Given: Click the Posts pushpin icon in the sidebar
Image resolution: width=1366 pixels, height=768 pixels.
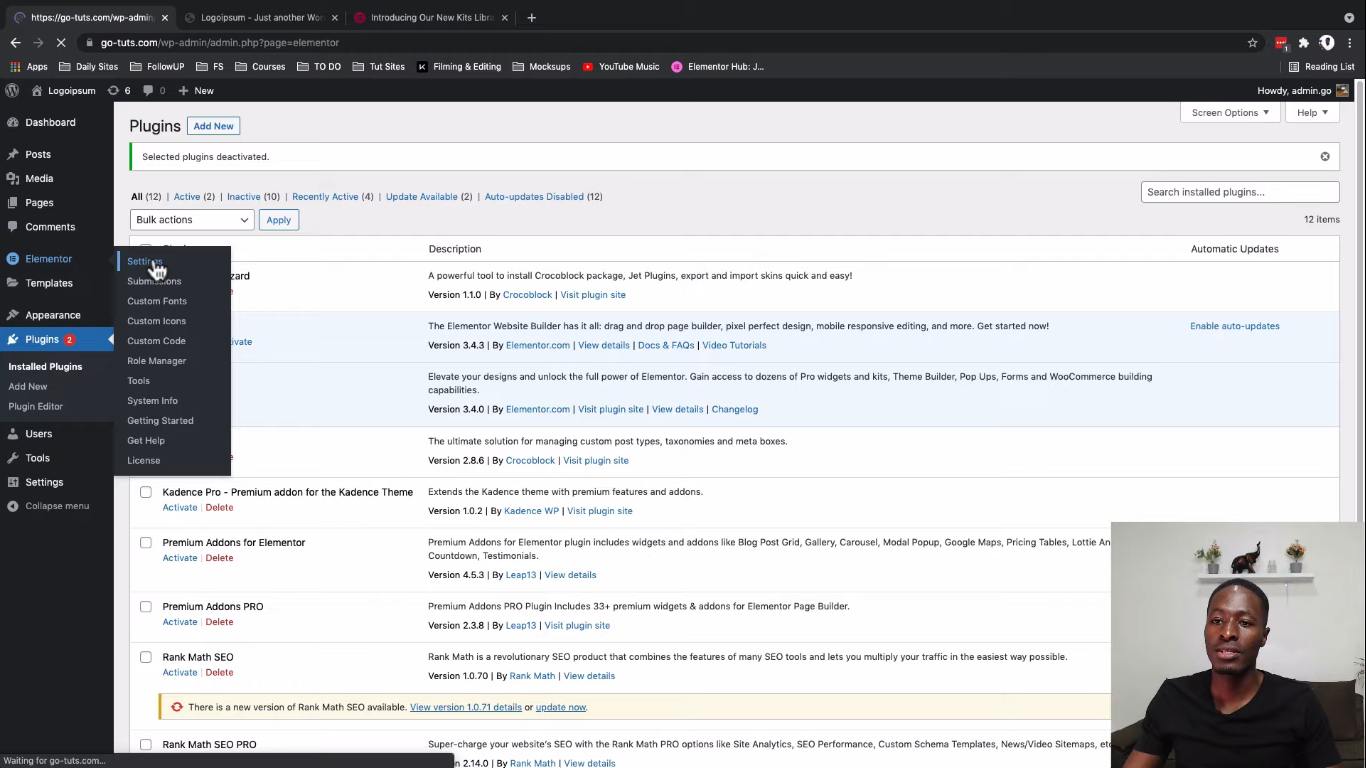Looking at the screenshot, I should pos(13,154).
